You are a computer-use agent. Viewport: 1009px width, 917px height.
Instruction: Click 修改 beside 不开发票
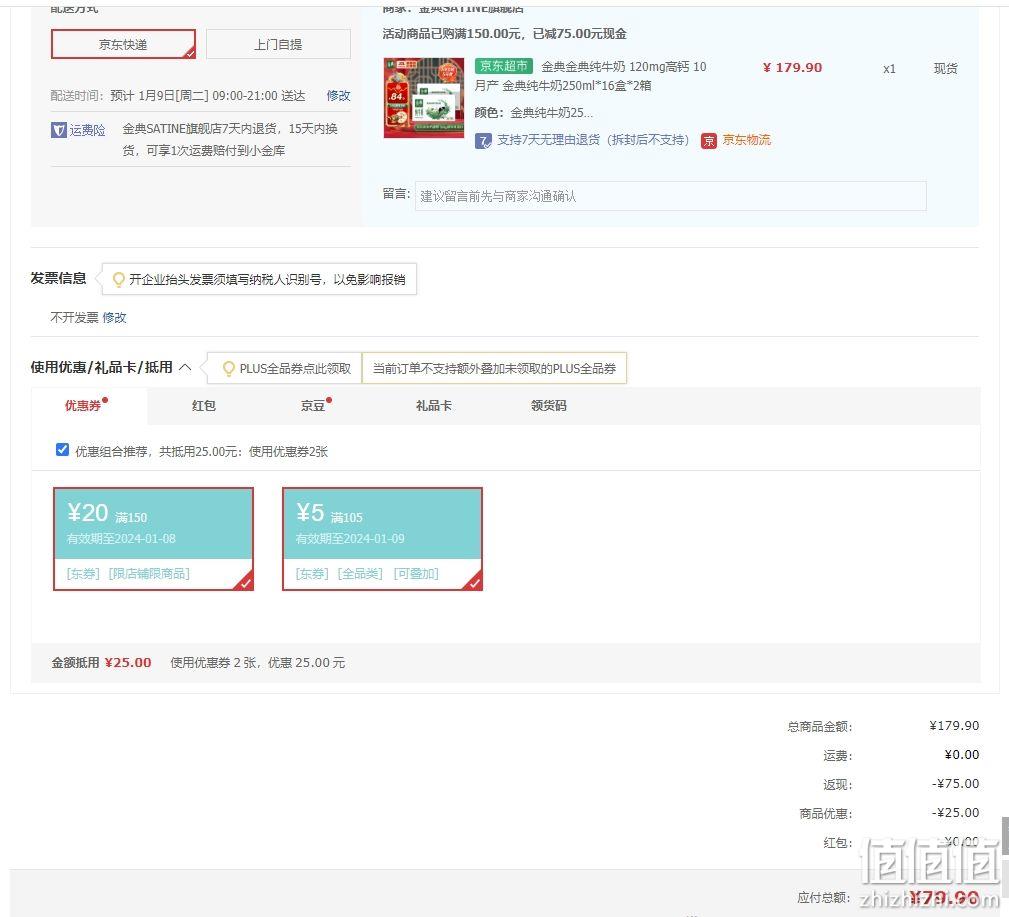pyautogui.click(x=115, y=317)
